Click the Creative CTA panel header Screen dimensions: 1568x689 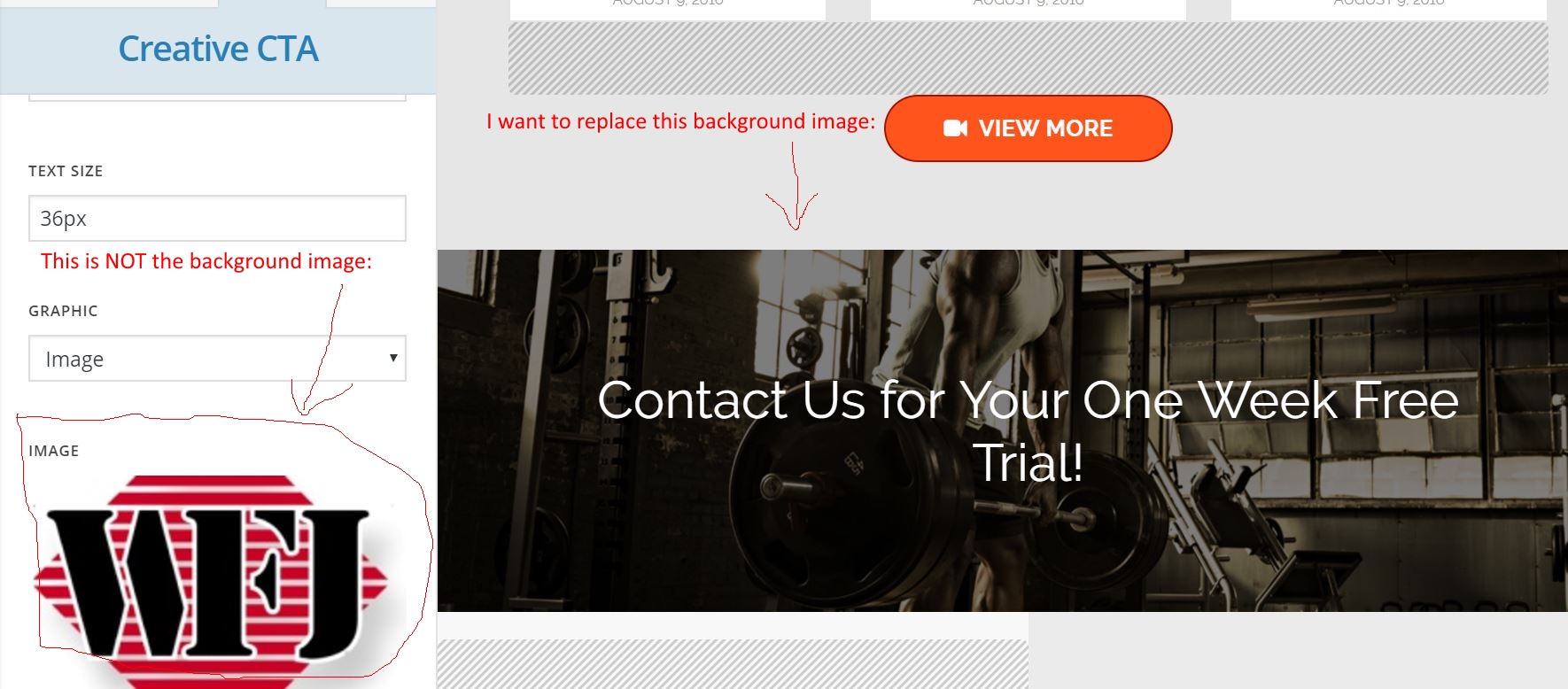(x=218, y=50)
